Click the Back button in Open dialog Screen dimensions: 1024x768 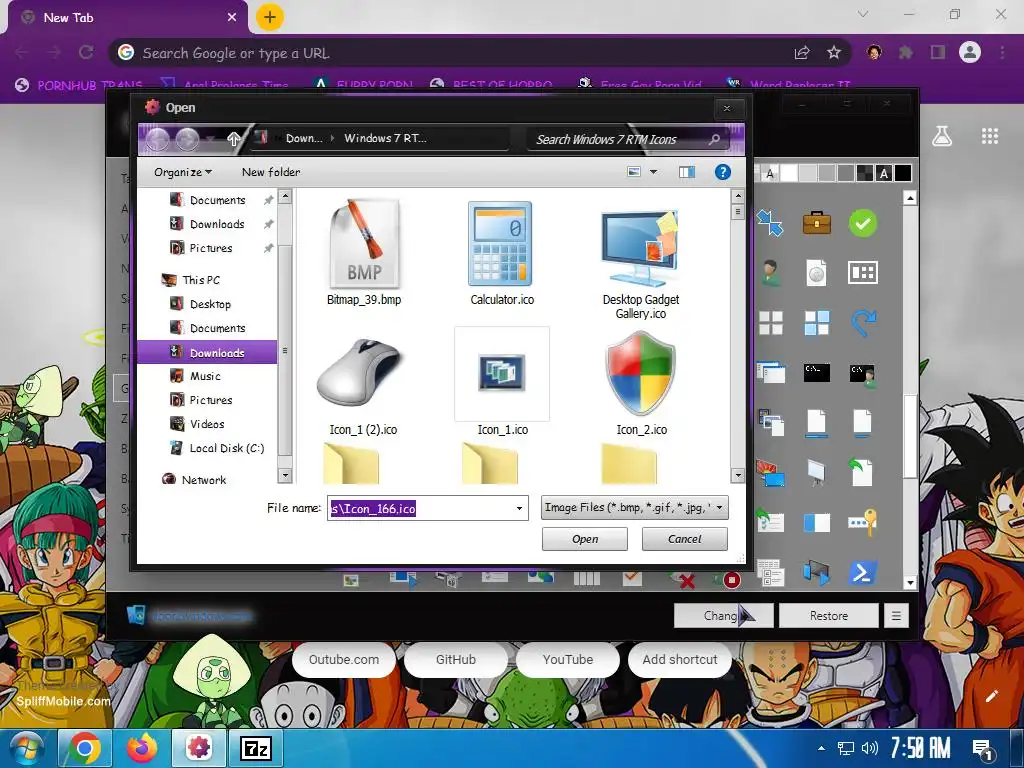(x=158, y=139)
